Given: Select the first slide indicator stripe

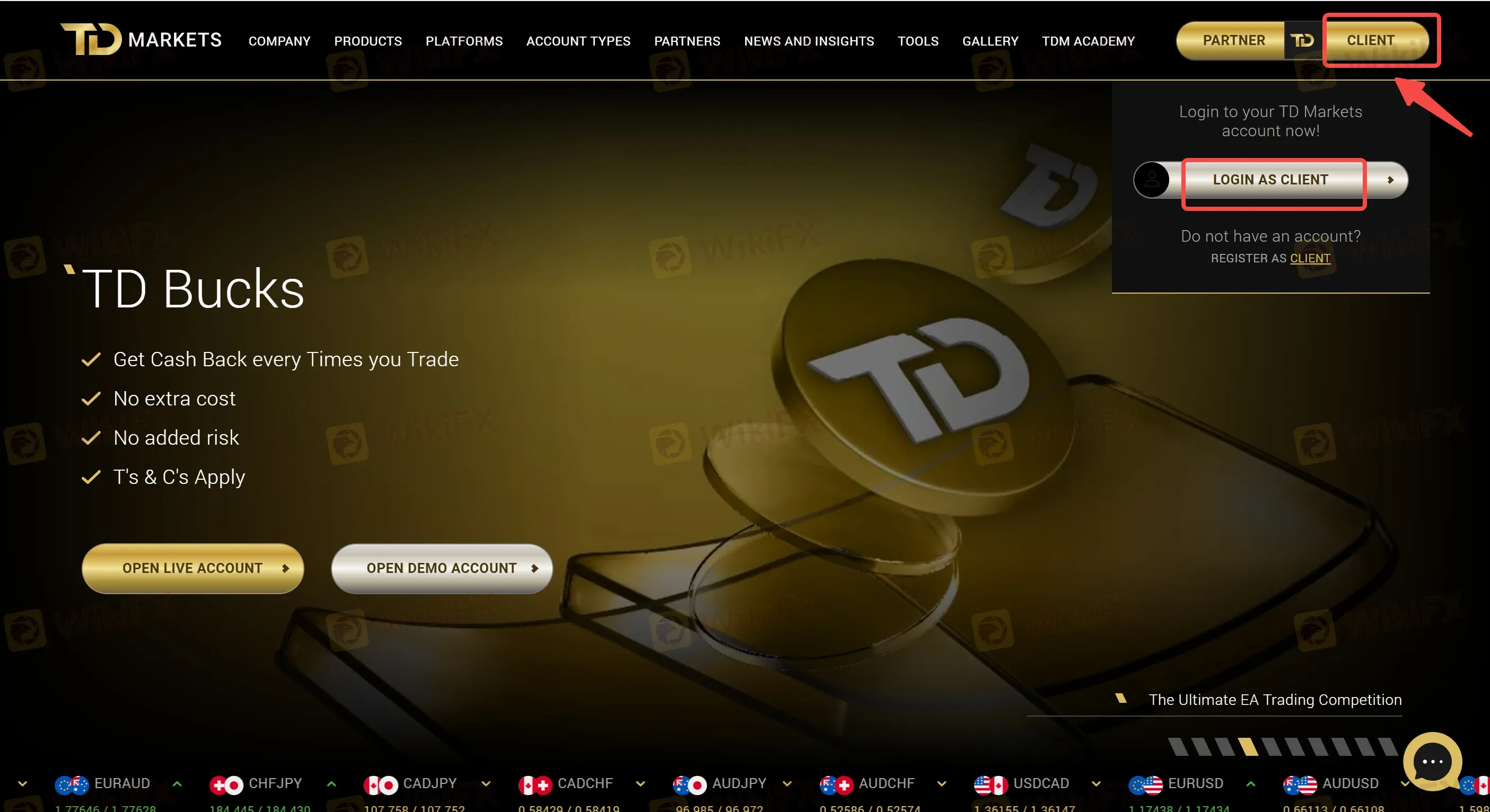Looking at the screenshot, I should pyautogui.click(x=1178, y=747).
